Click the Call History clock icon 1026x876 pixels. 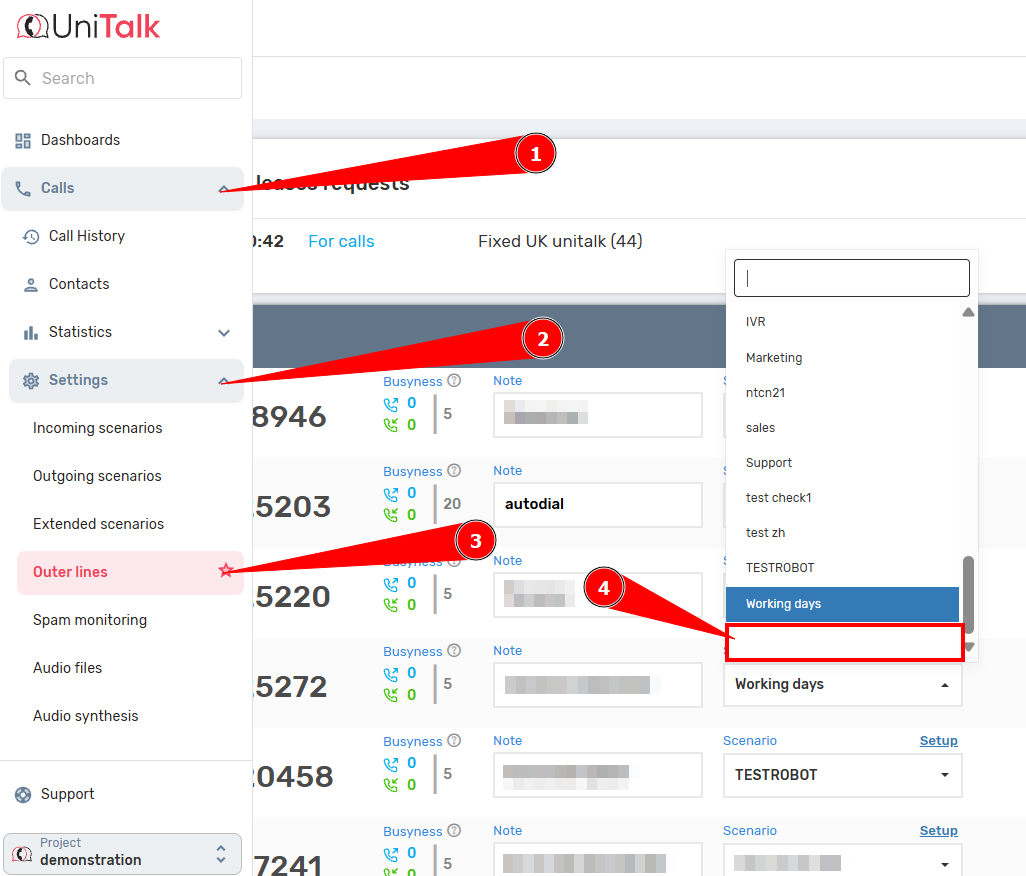pyautogui.click(x=31, y=237)
